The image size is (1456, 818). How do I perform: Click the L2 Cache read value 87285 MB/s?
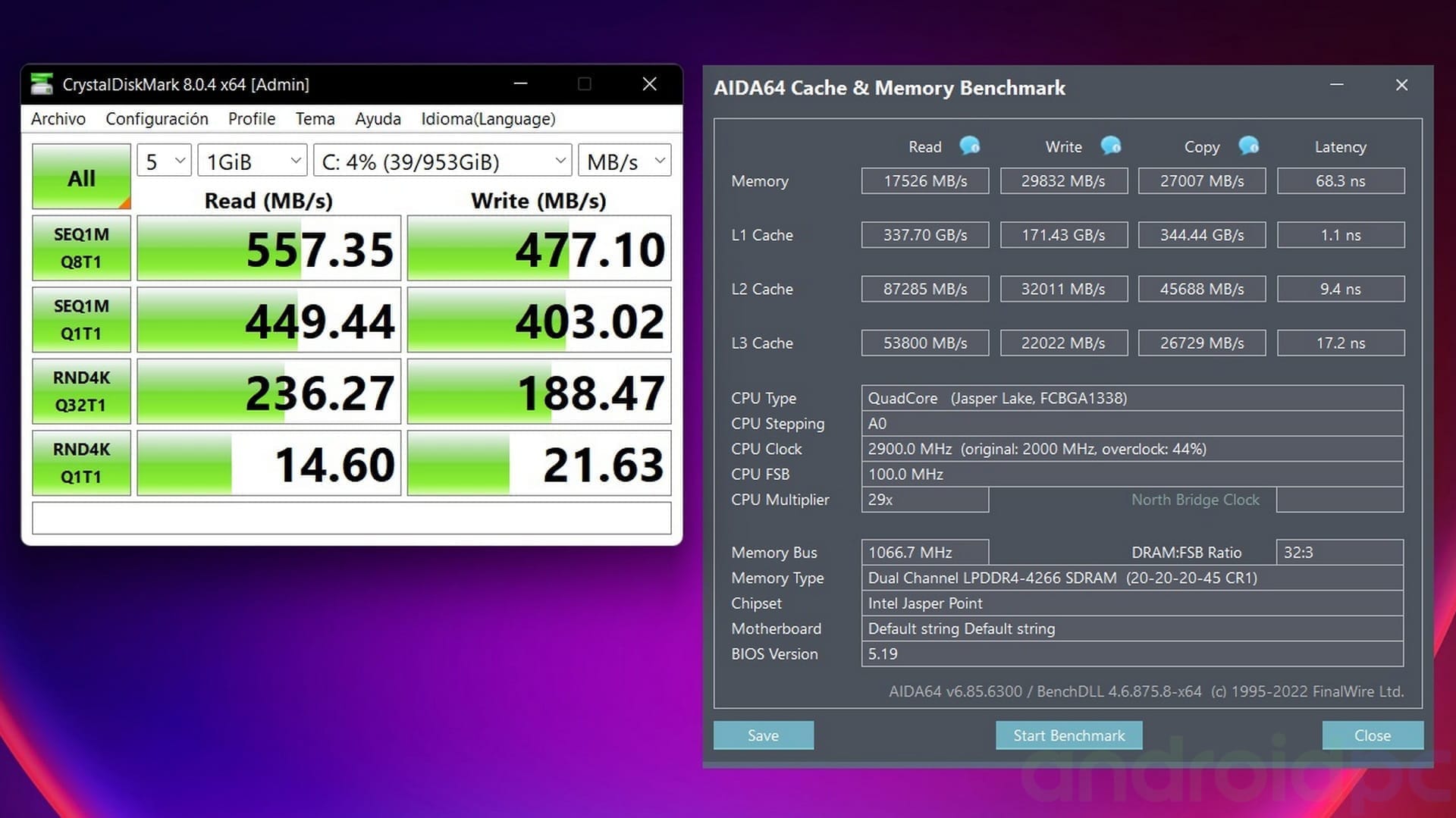point(925,289)
